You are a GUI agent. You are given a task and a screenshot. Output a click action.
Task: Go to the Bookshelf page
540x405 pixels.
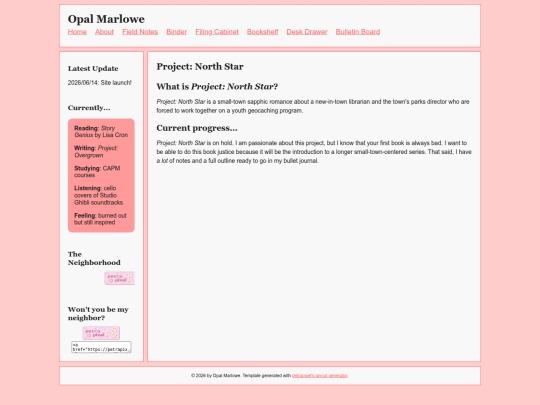click(262, 32)
